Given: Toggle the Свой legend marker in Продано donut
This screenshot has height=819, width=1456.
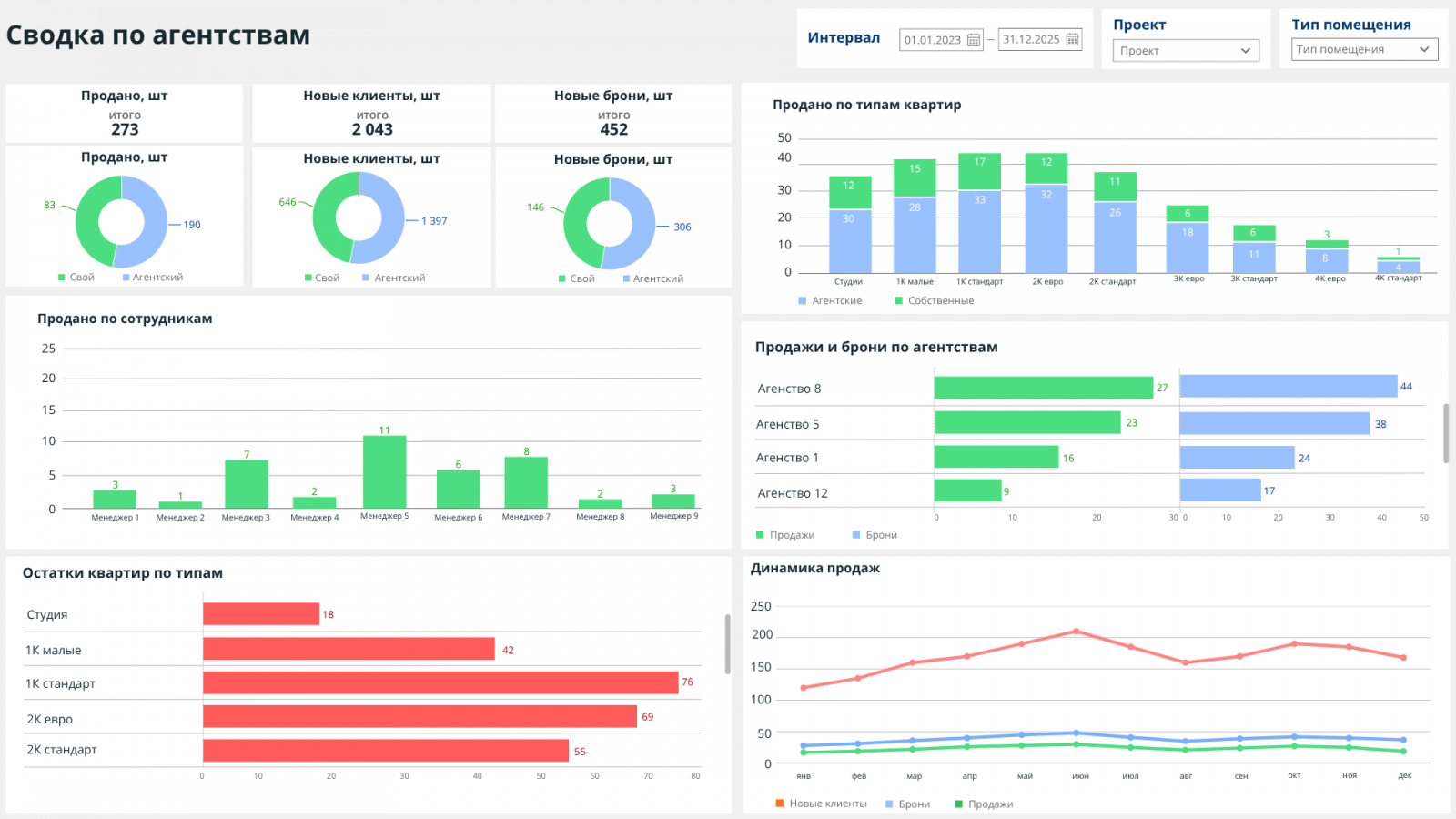Looking at the screenshot, I should (62, 278).
